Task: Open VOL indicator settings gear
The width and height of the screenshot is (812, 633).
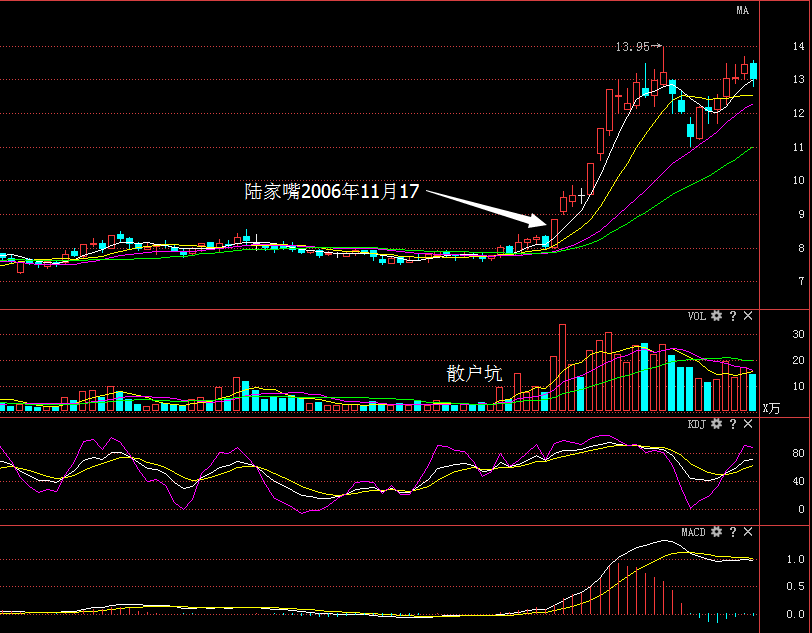Action: (716, 315)
